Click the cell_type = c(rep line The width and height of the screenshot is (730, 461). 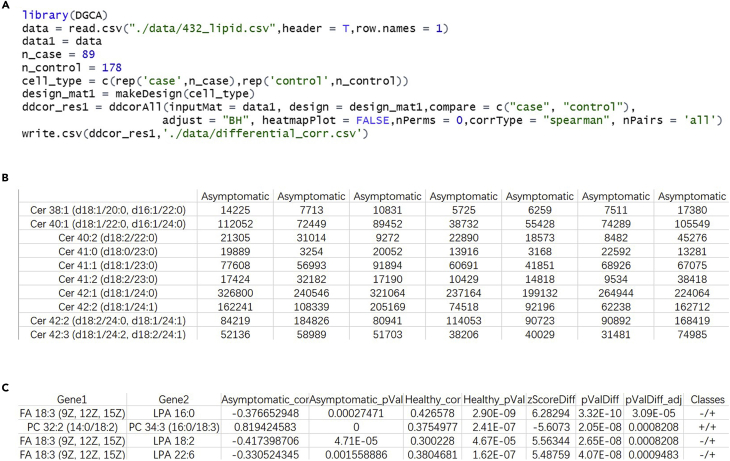pyautogui.click(x=215, y=81)
